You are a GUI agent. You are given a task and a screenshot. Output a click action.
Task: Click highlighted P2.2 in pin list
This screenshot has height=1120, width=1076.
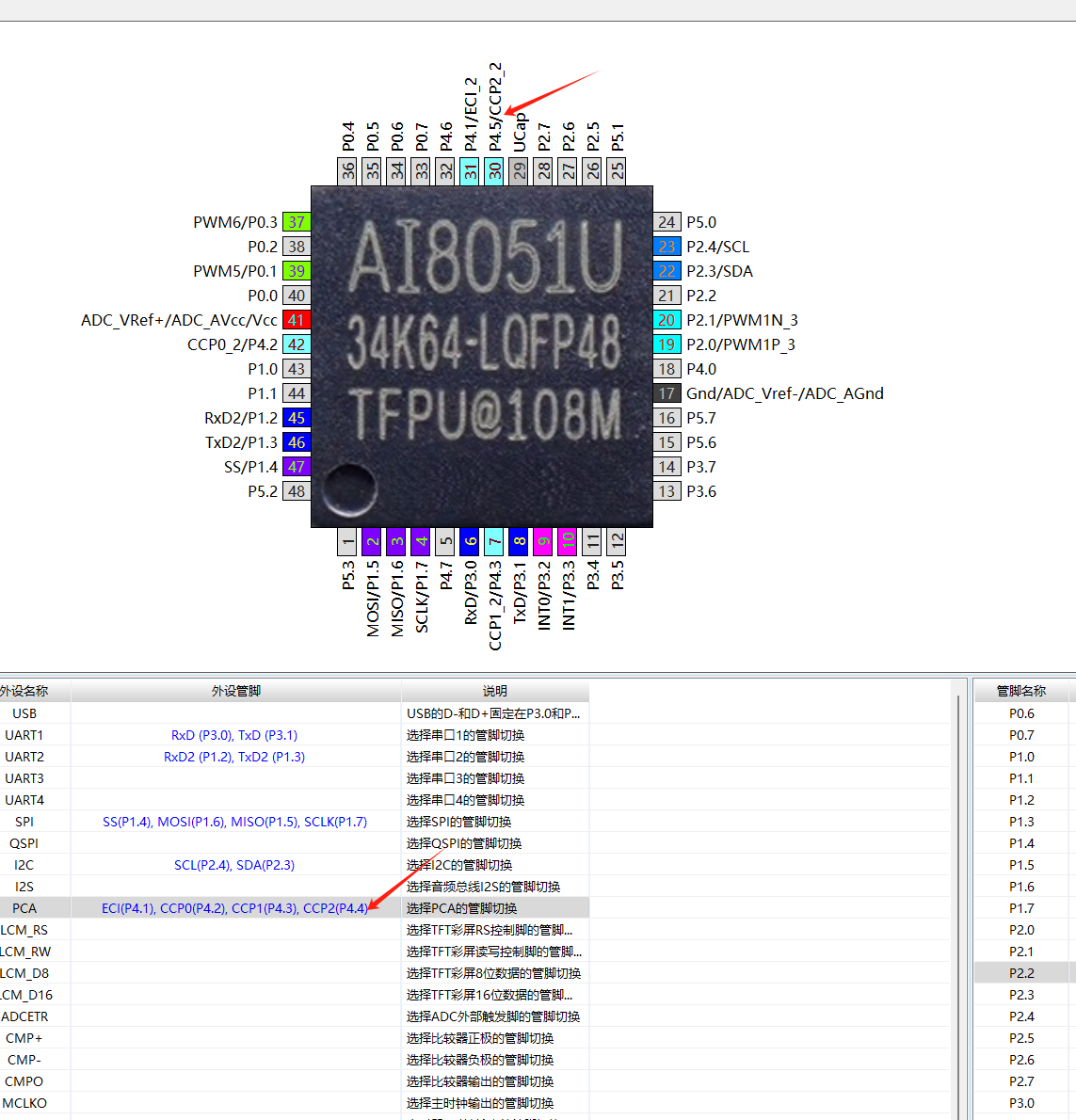(x=1021, y=973)
